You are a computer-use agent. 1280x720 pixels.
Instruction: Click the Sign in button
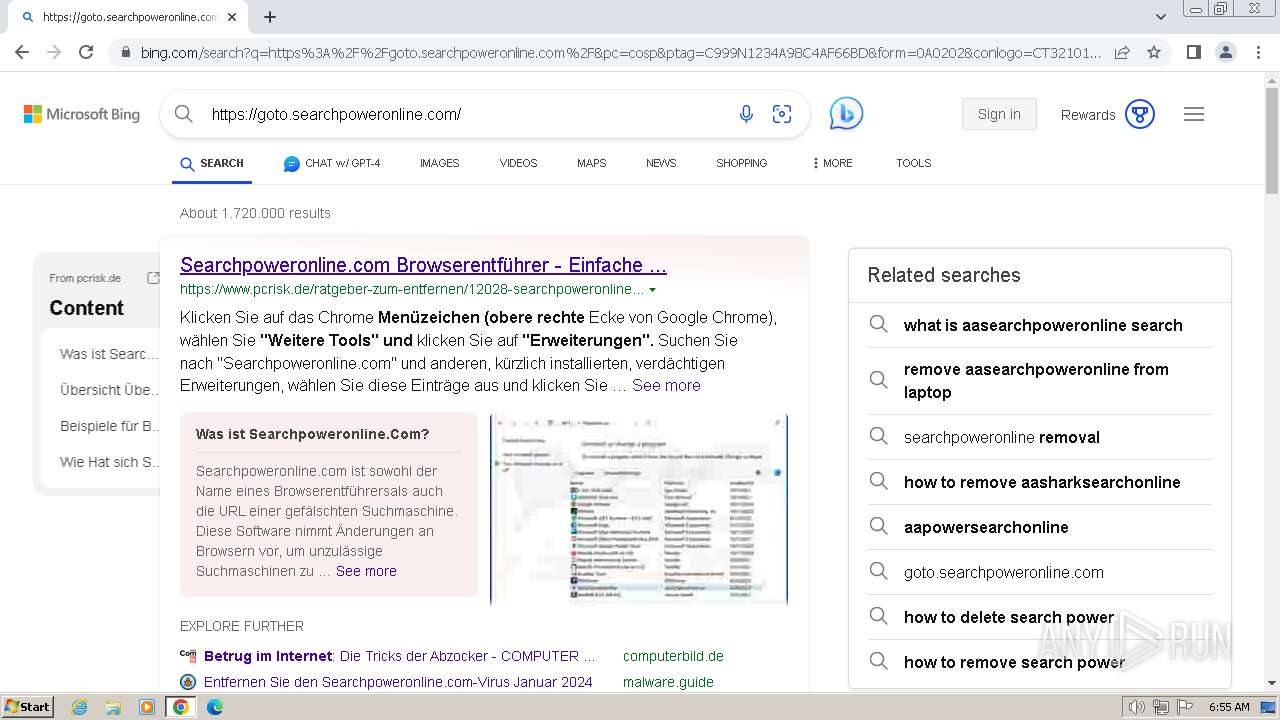click(x=999, y=114)
